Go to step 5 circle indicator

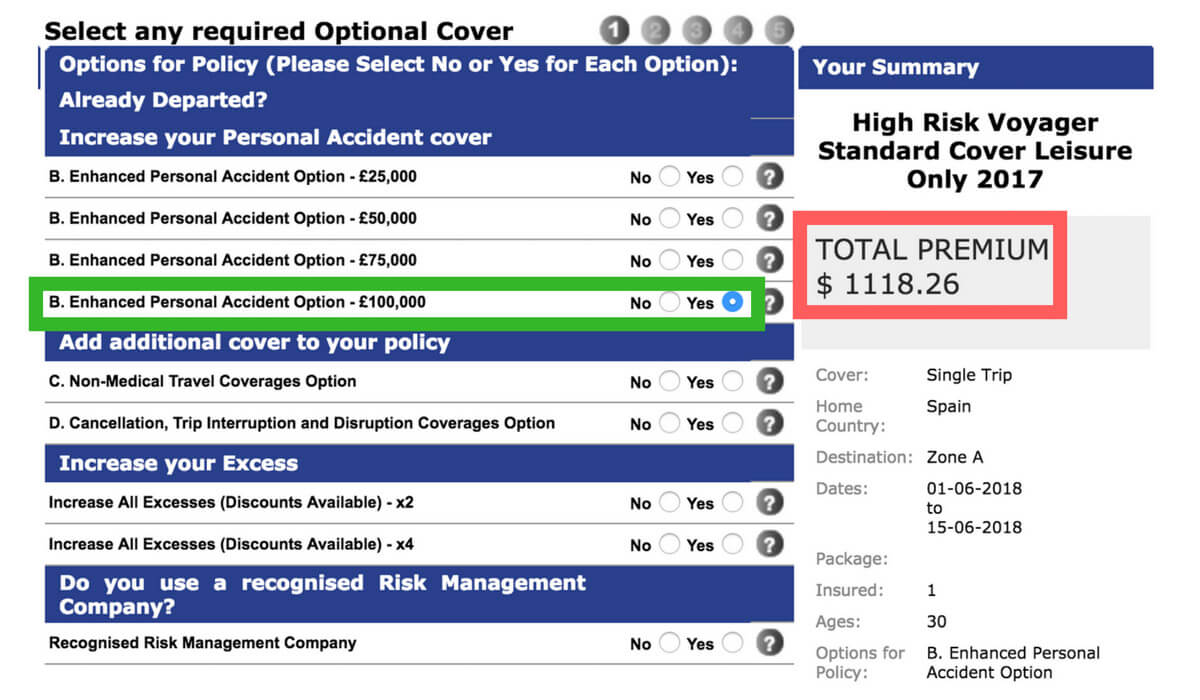pyautogui.click(x=779, y=31)
